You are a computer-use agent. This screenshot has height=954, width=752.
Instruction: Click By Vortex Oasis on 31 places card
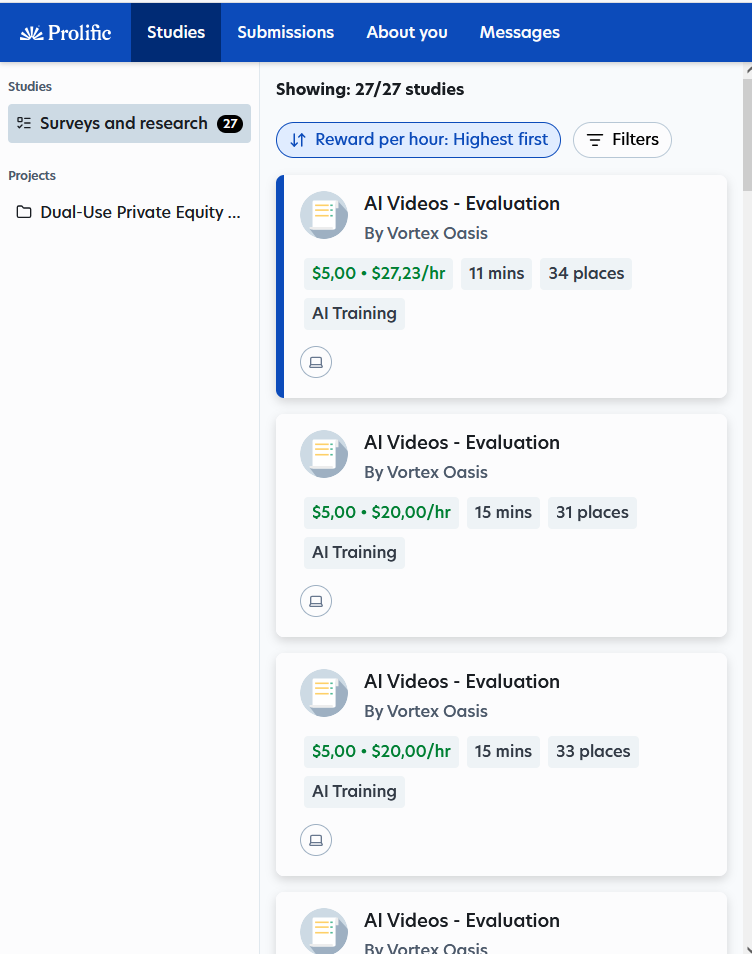click(426, 473)
